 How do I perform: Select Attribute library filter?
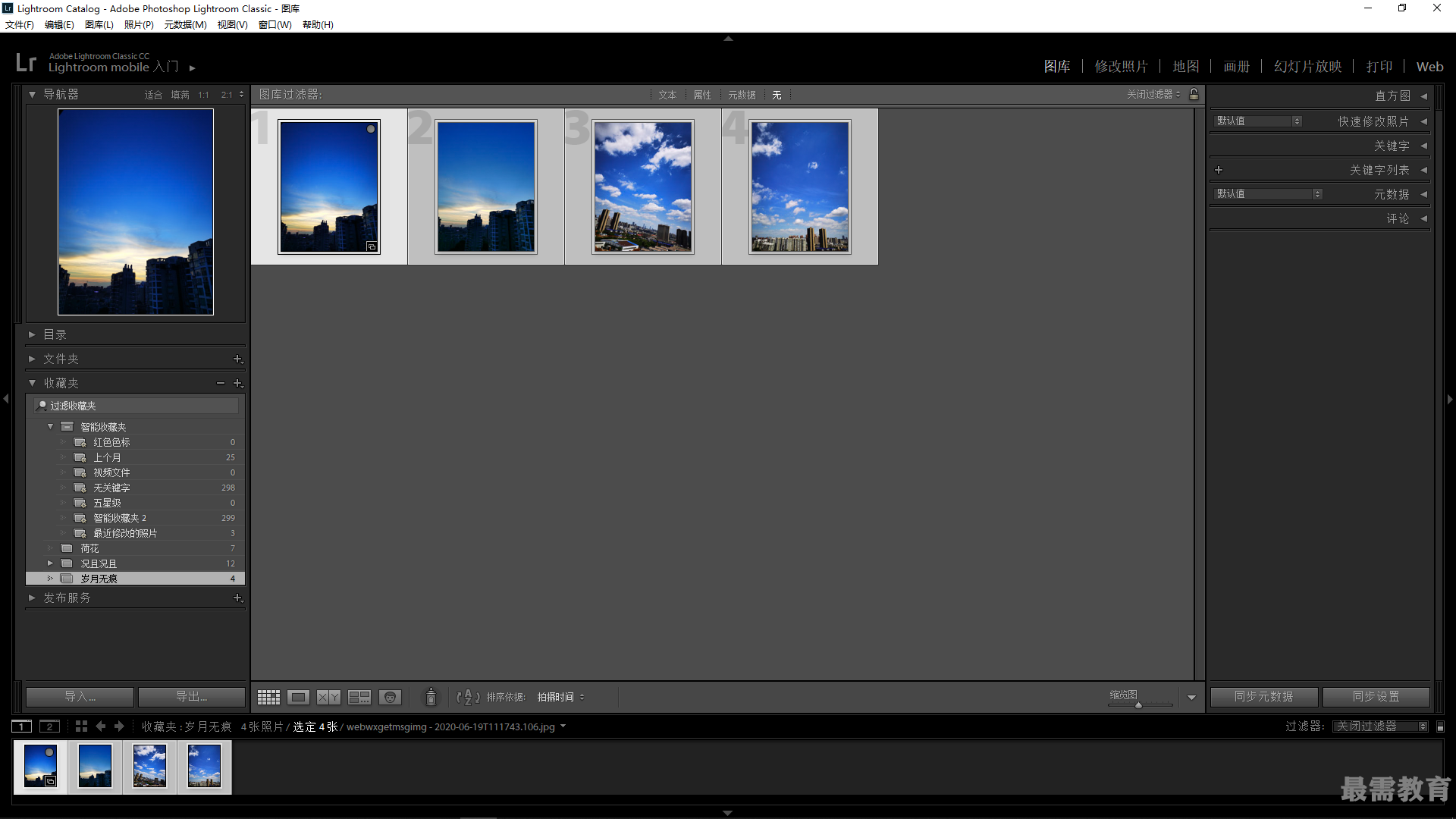[702, 95]
